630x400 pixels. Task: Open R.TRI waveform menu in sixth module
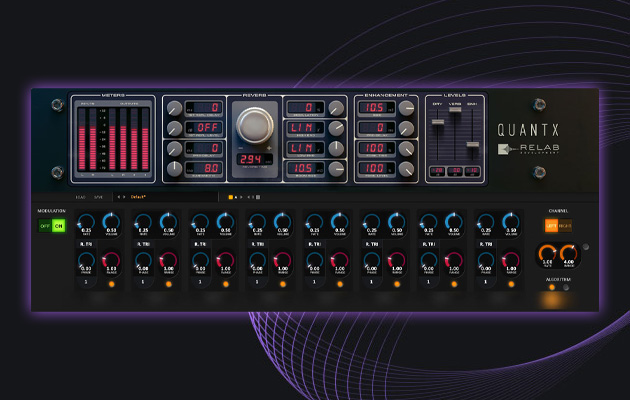(x=371, y=244)
